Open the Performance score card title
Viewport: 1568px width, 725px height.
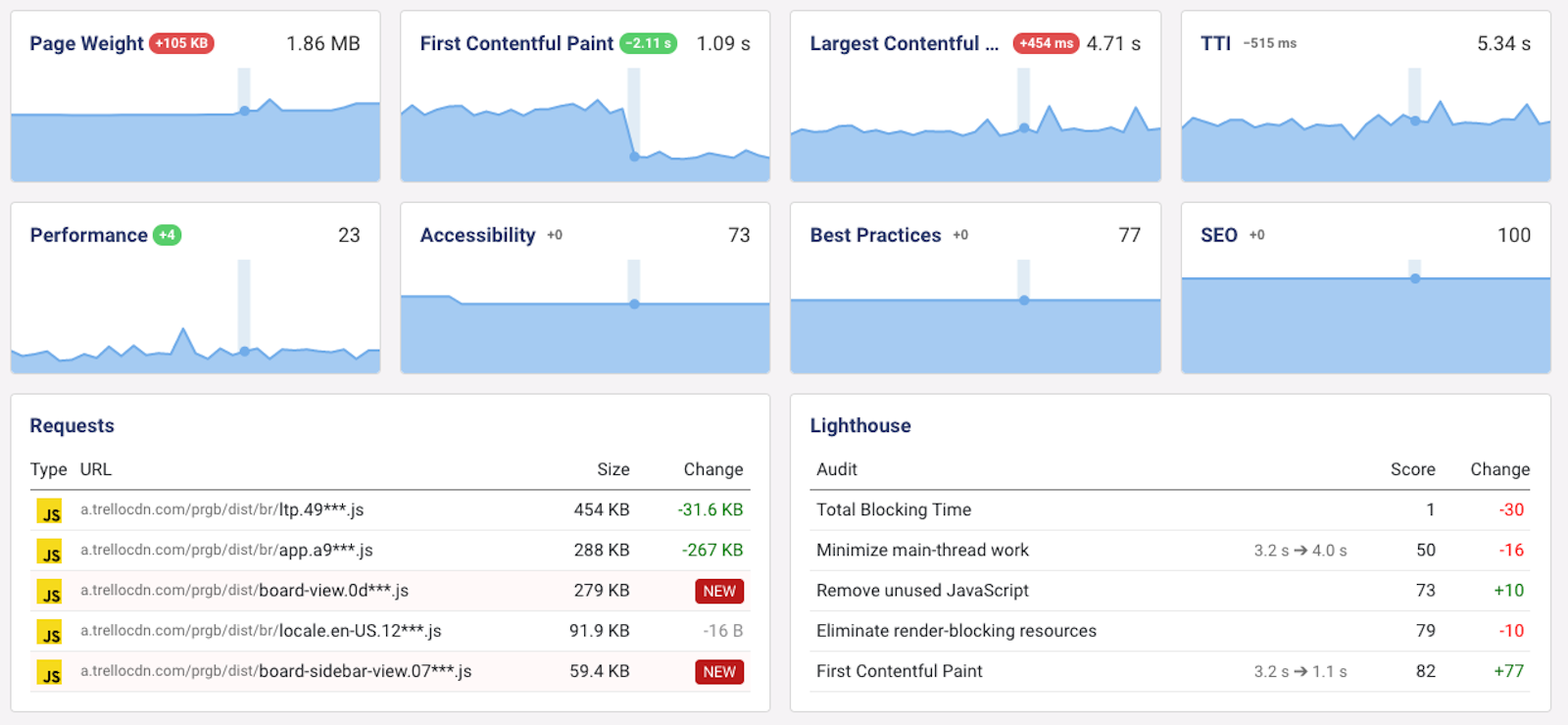tap(88, 235)
